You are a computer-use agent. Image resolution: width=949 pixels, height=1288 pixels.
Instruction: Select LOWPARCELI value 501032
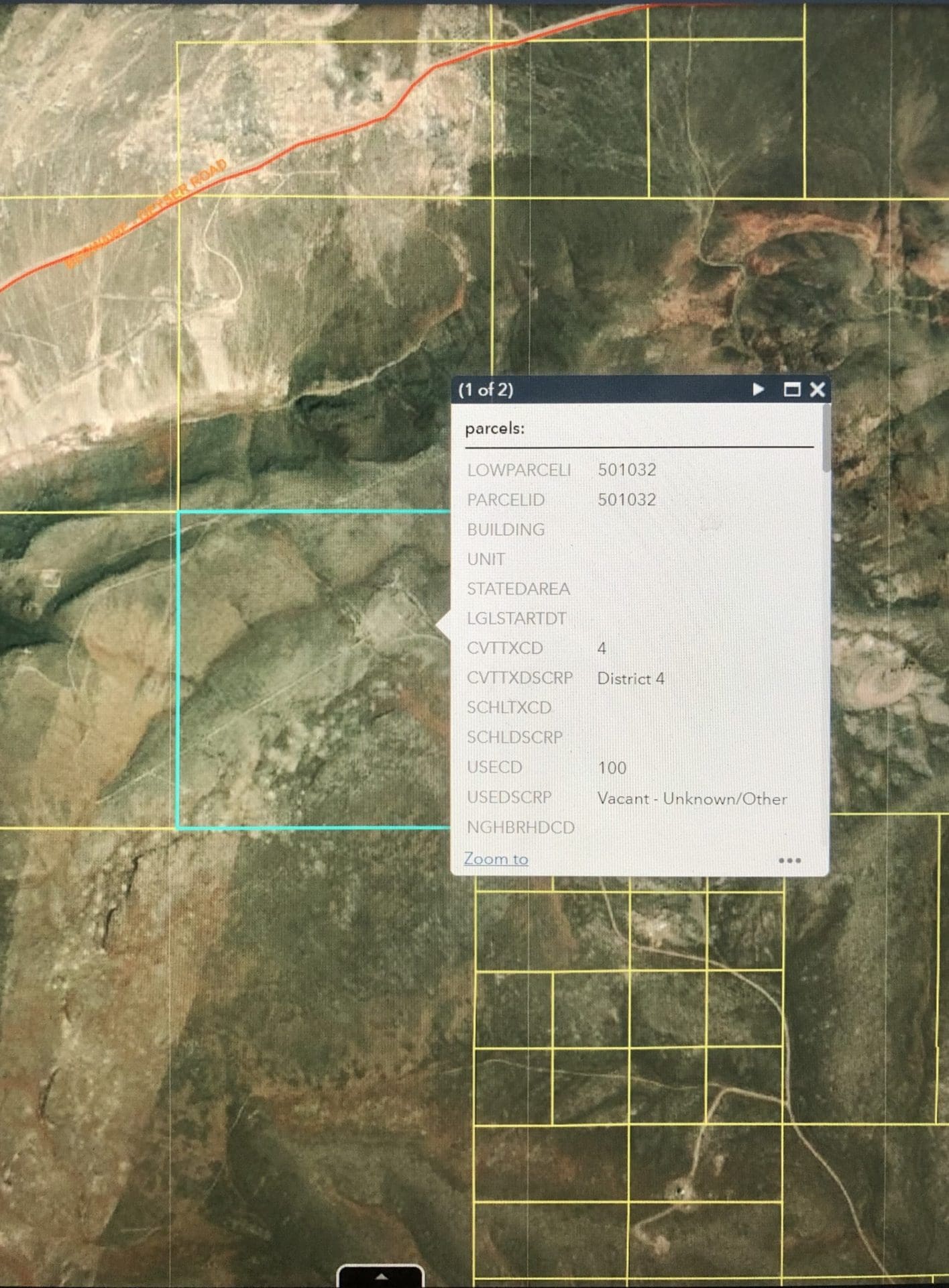click(626, 470)
